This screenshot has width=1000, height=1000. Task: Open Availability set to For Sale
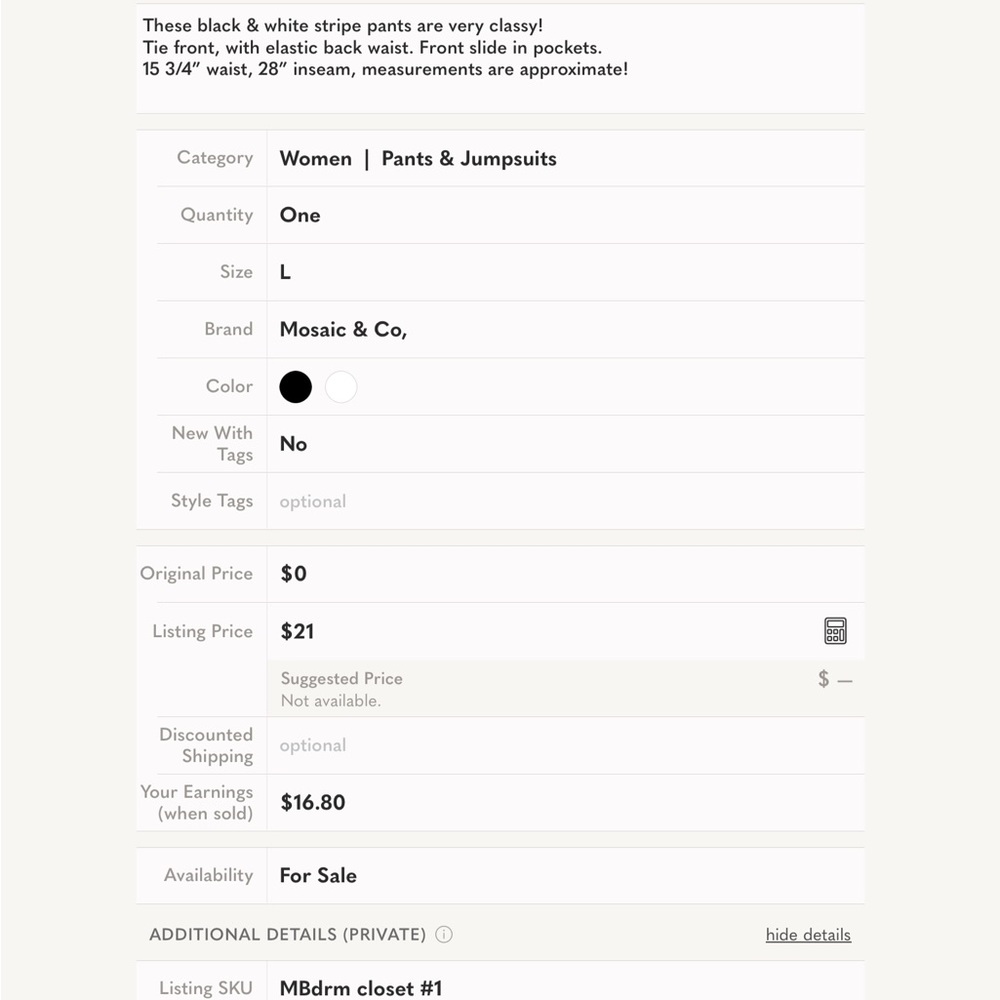point(566,875)
